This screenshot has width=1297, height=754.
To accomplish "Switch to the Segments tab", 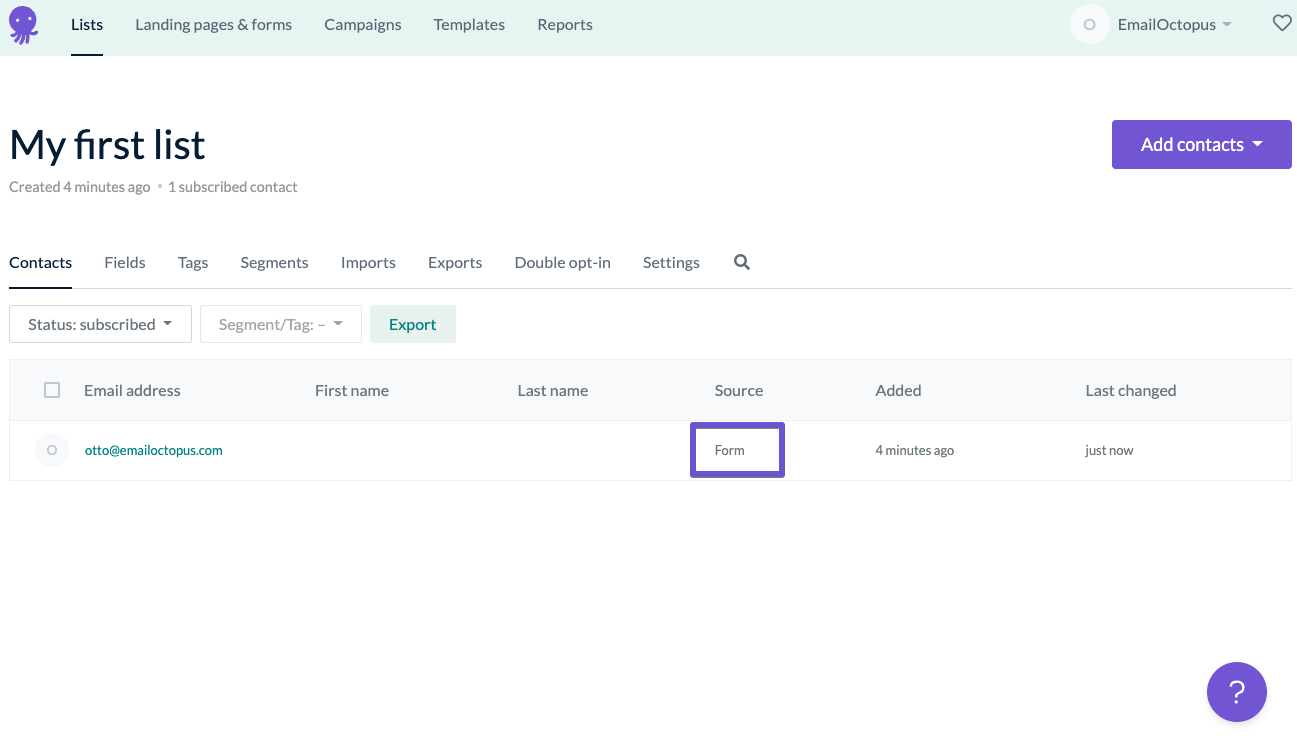I will point(274,262).
